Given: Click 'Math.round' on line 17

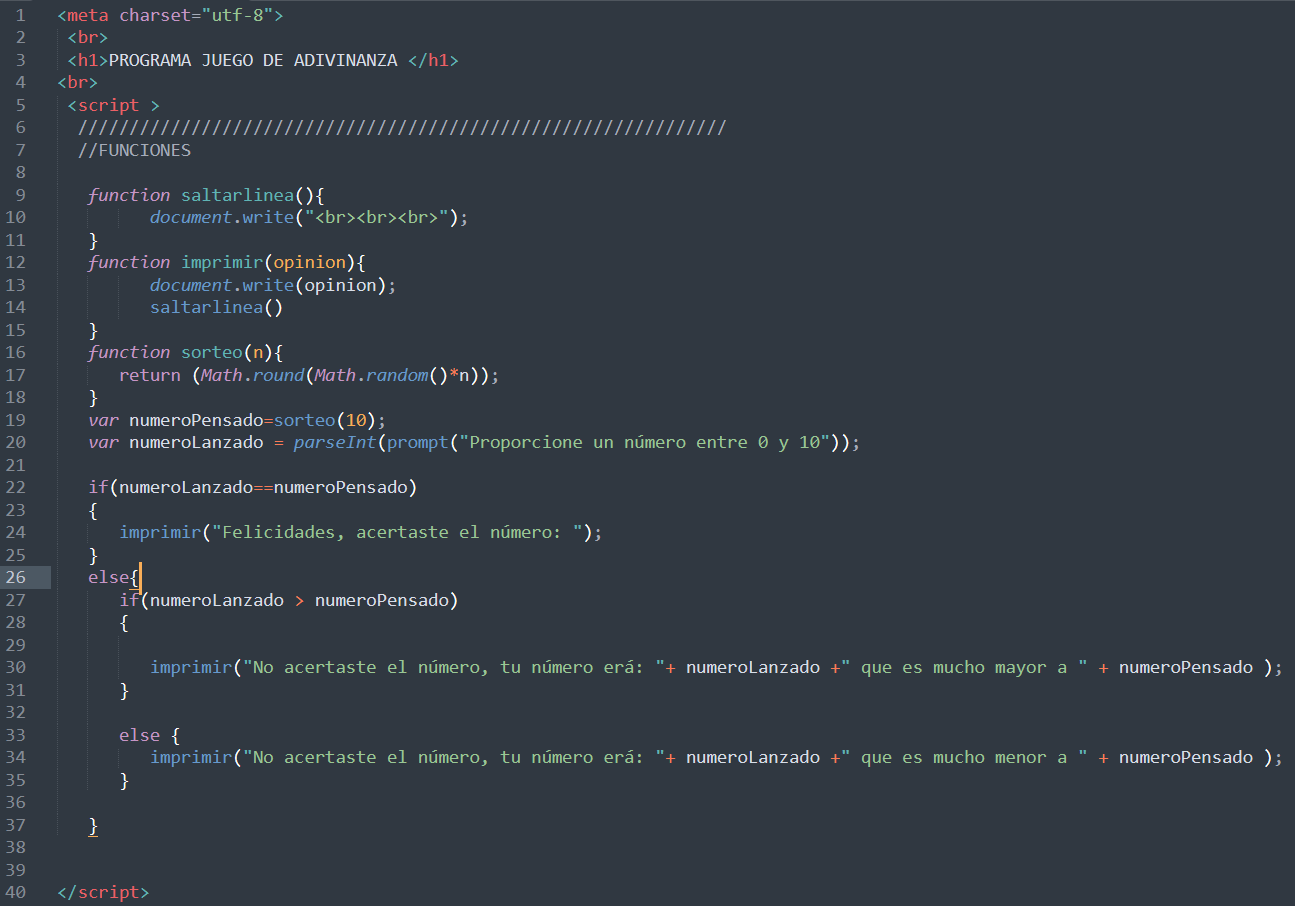Looking at the screenshot, I should pyautogui.click(x=253, y=375).
